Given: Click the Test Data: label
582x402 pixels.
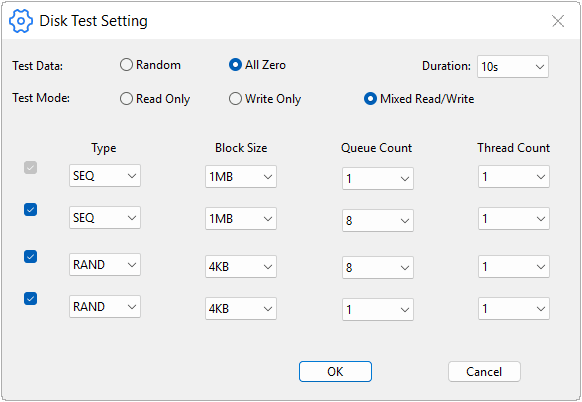Looking at the screenshot, I should [37, 66].
